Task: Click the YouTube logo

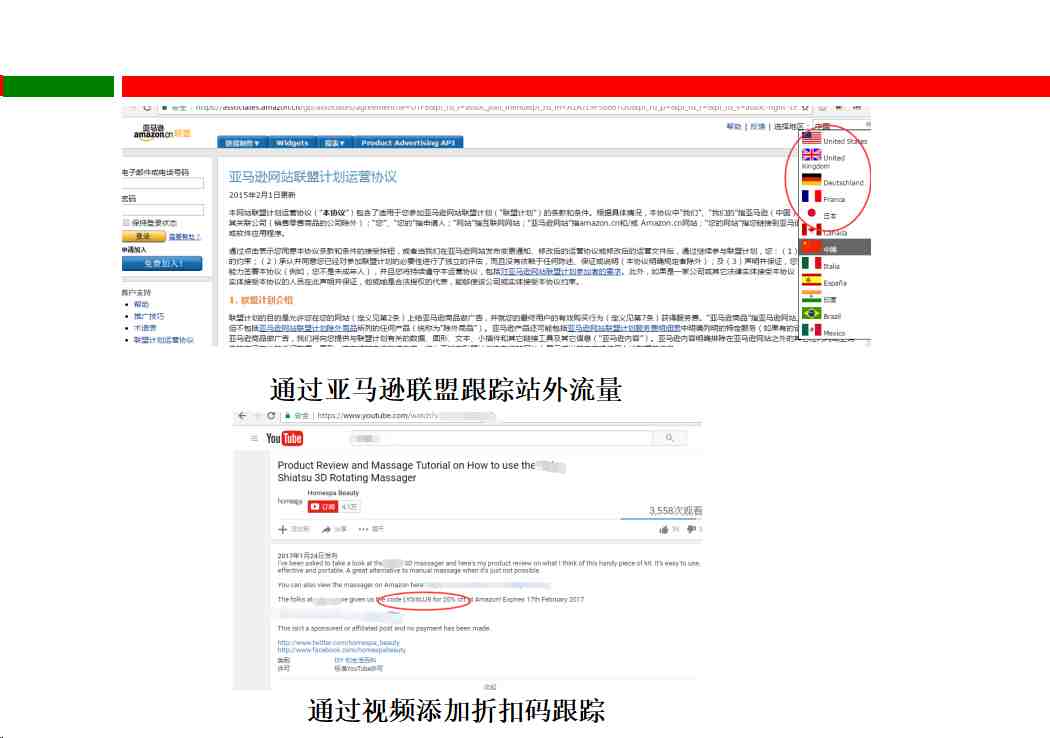Action: click(x=285, y=438)
